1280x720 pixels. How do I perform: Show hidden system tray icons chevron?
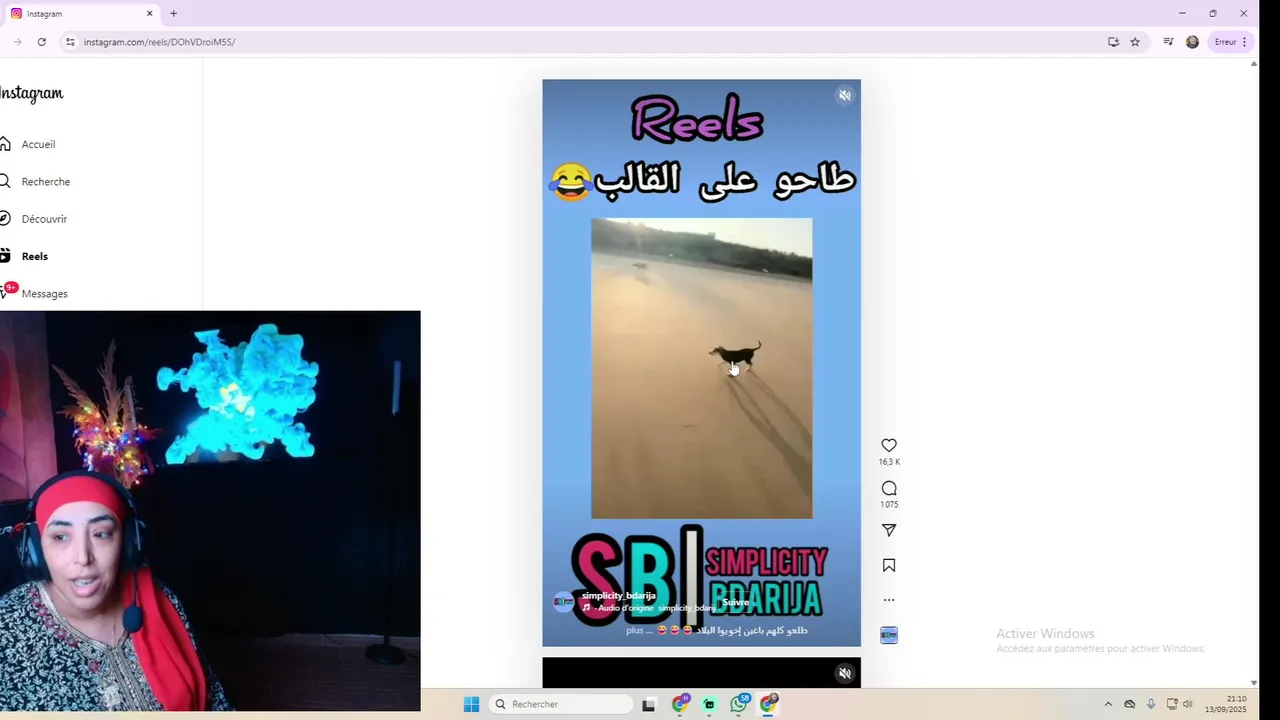click(x=1108, y=704)
